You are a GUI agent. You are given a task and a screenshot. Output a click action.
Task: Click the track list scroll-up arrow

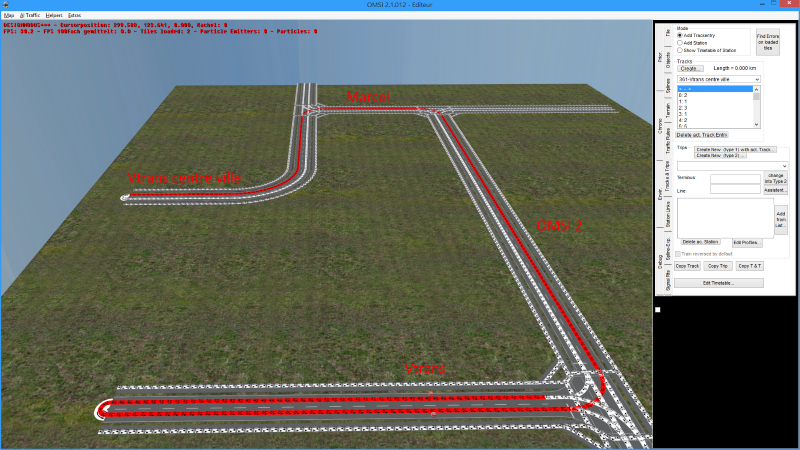(756, 89)
